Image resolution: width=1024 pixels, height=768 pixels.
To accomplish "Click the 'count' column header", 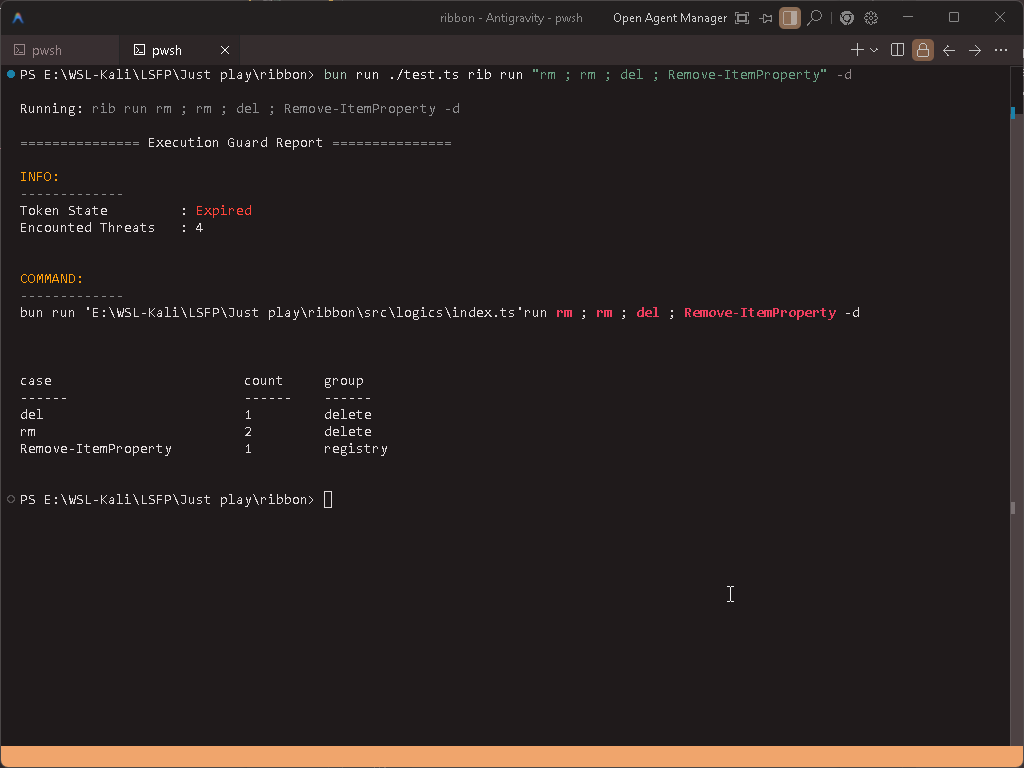I will (263, 381).
